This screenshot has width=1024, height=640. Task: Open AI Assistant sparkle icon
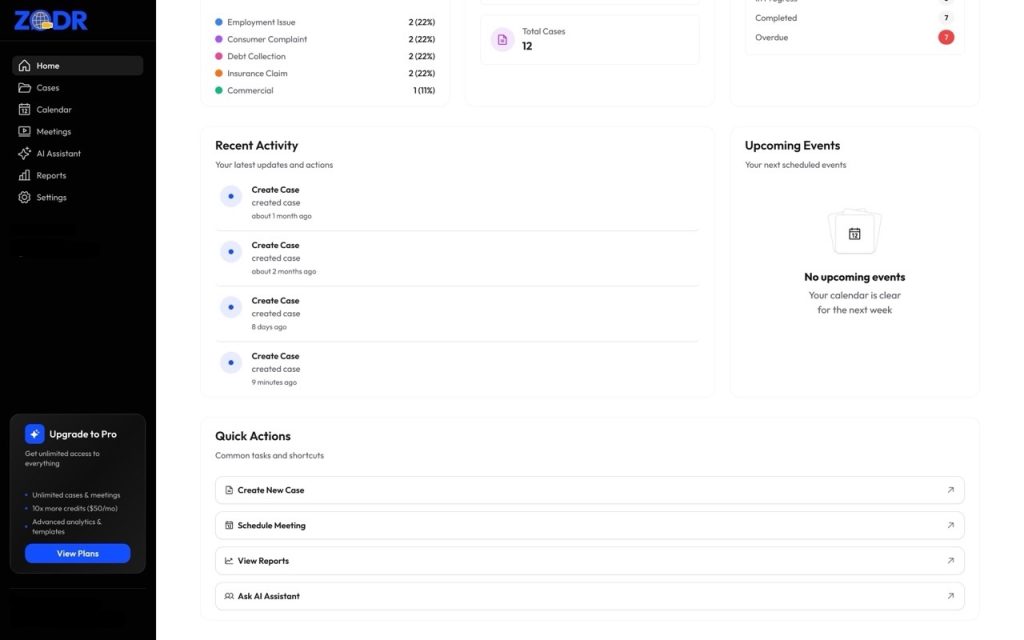pos(25,154)
